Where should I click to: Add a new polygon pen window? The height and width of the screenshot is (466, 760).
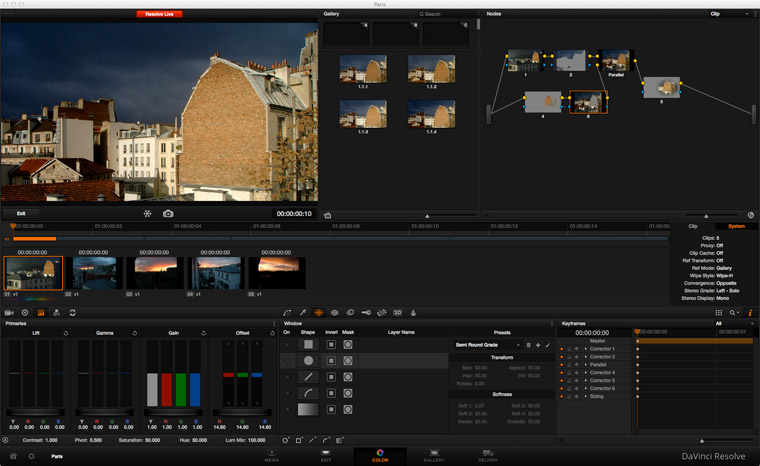tap(313, 440)
